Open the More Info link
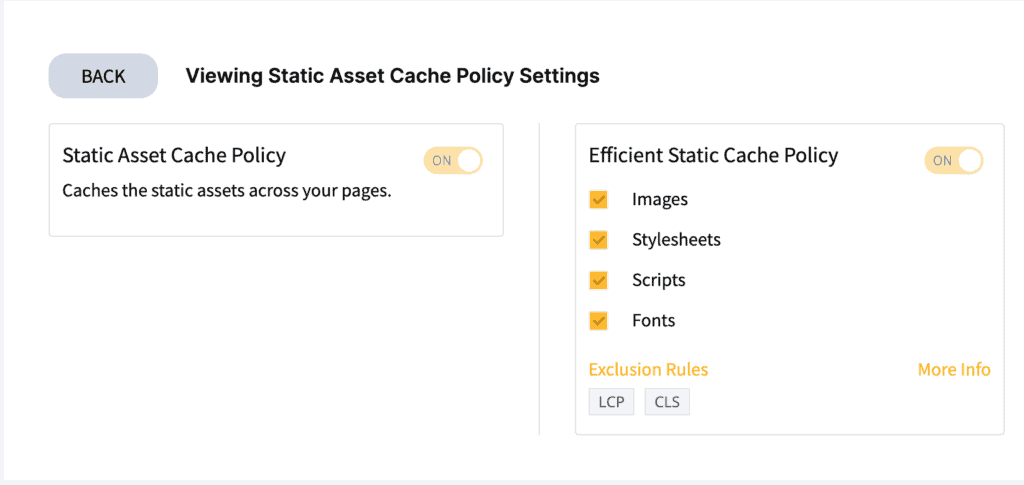This screenshot has height=485, width=1024. click(954, 369)
